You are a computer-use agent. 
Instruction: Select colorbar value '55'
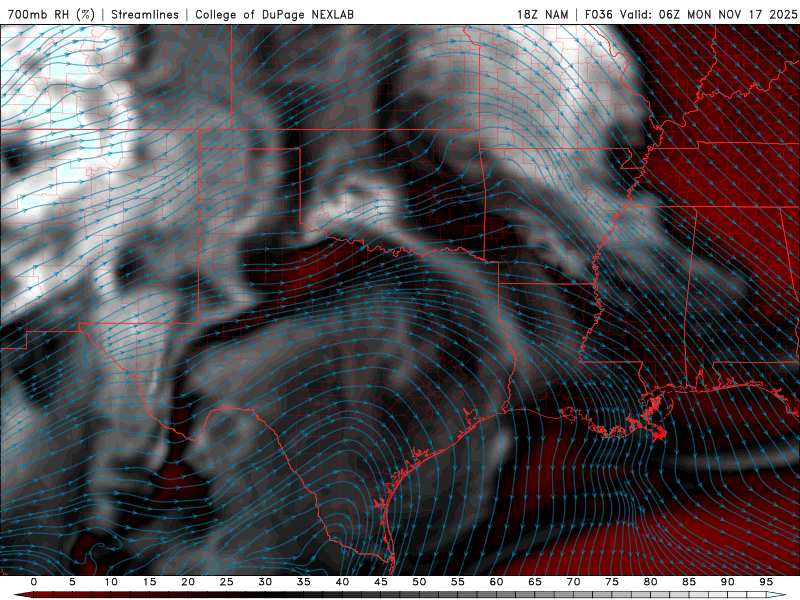click(458, 582)
